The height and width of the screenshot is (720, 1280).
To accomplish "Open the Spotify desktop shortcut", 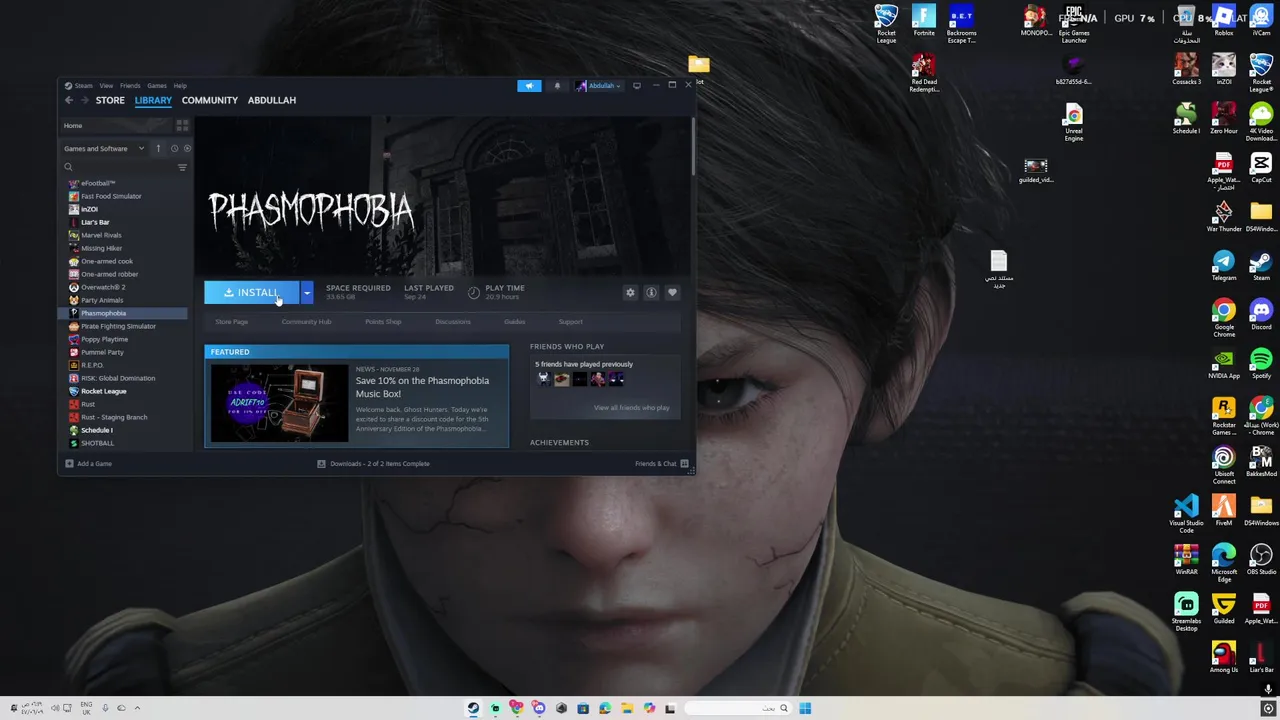I will pyautogui.click(x=1261, y=365).
